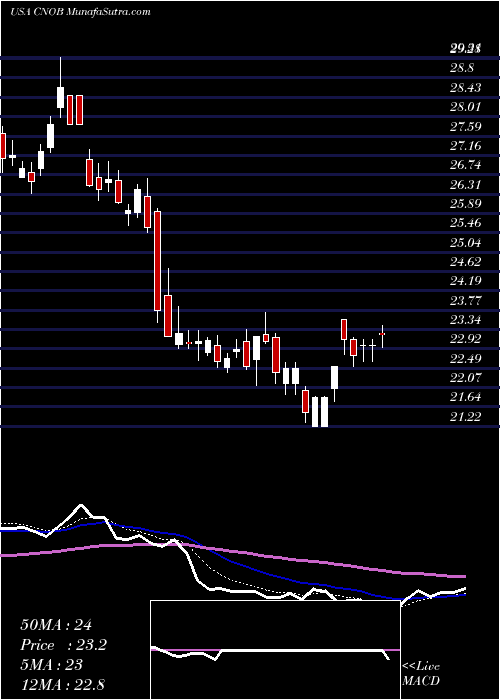Select the 21.64 price label
Image resolution: width=500 pixels, height=700 pixels.
click(x=466, y=397)
